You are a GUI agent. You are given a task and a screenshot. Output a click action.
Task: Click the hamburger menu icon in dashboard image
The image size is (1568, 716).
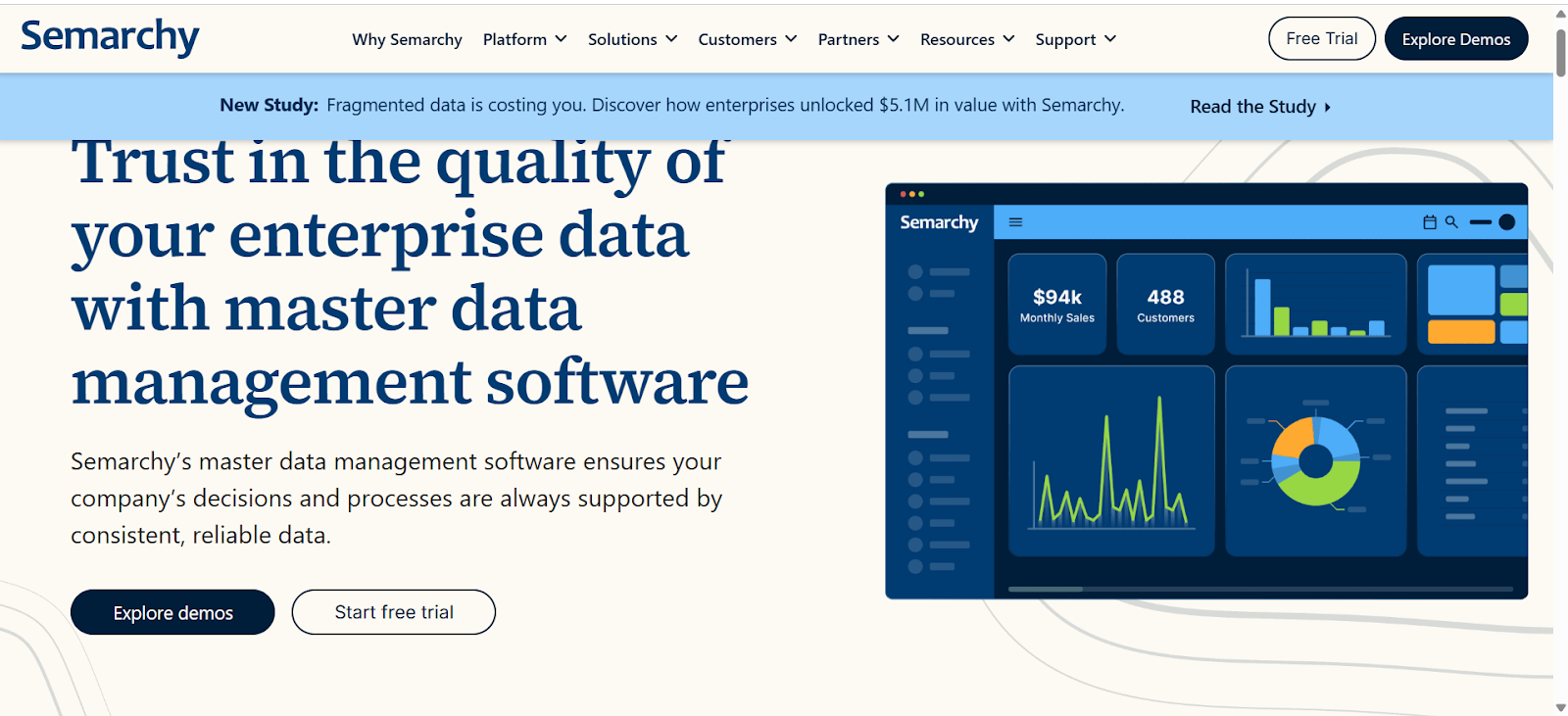[1016, 222]
